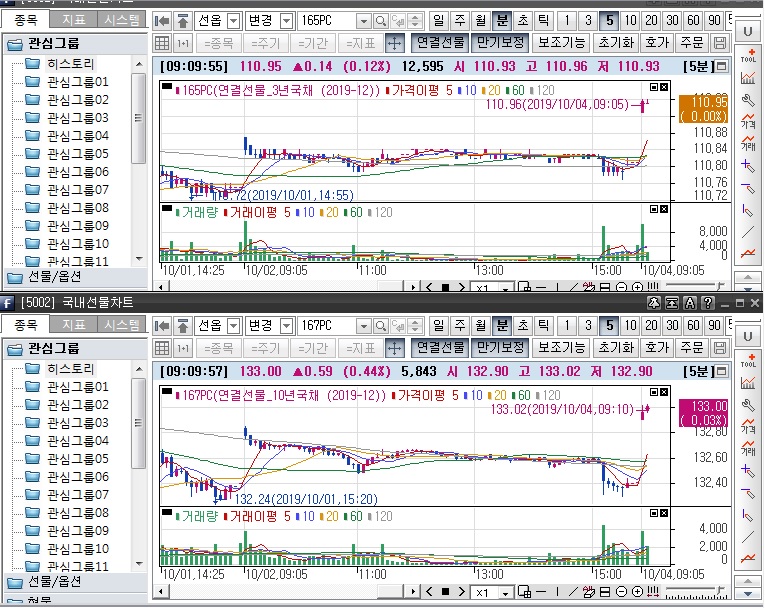Open the 선옵 dropdown in the 167PC window
Viewport: 765px width, 608px height.
click(234, 325)
